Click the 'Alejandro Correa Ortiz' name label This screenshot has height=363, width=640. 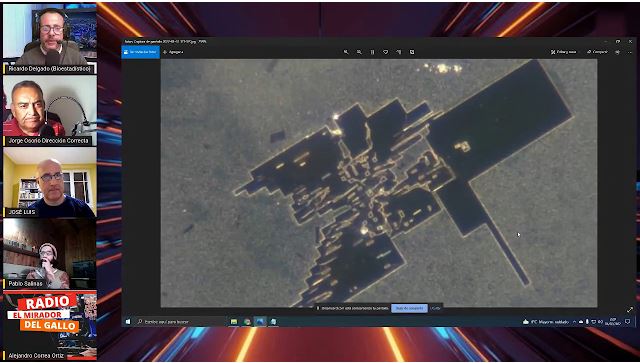coord(36,356)
